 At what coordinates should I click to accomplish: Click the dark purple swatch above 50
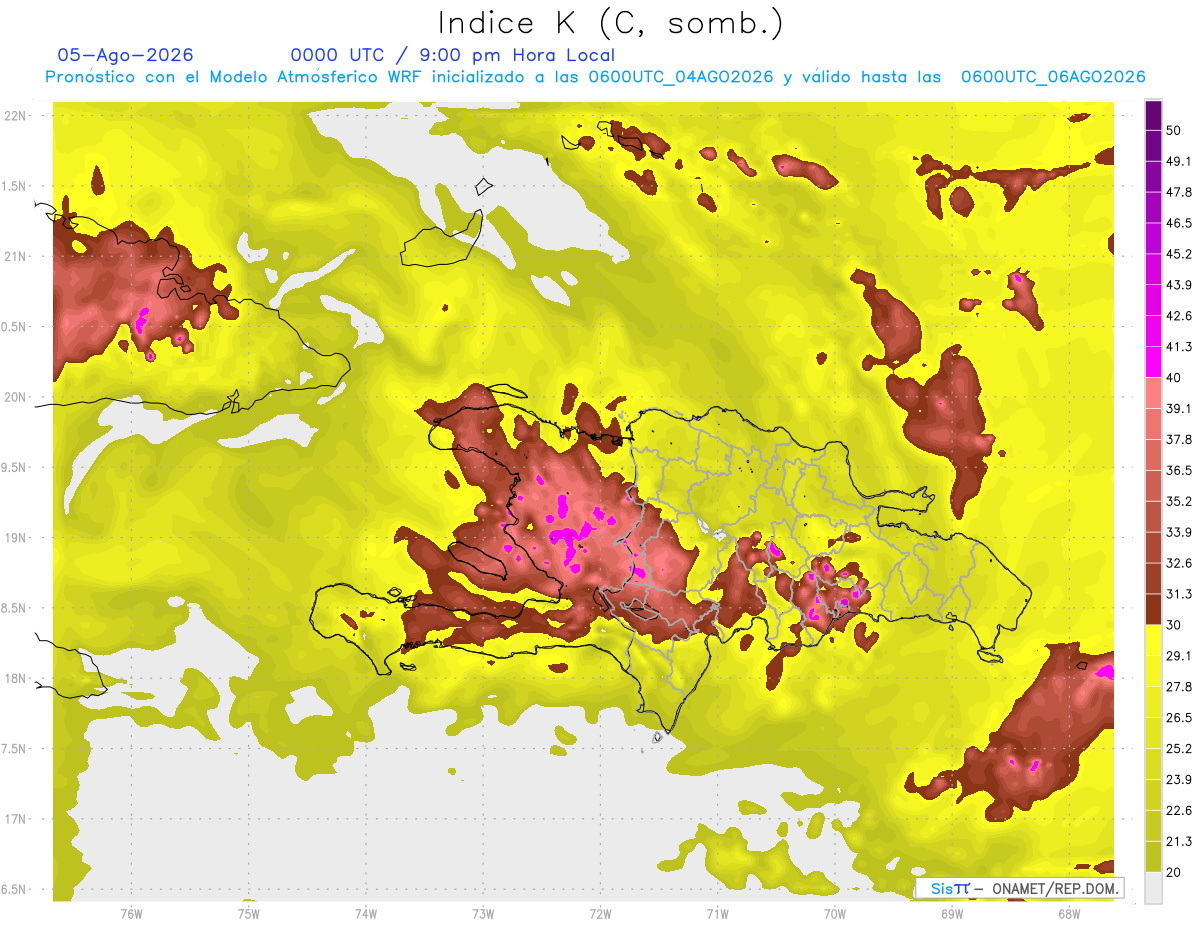click(1153, 115)
